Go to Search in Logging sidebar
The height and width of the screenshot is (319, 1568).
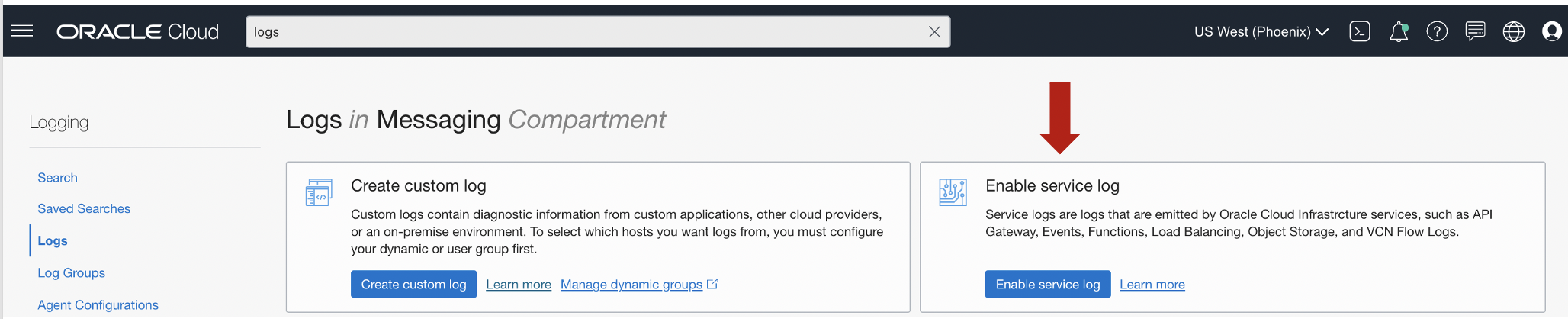(x=58, y=178)
